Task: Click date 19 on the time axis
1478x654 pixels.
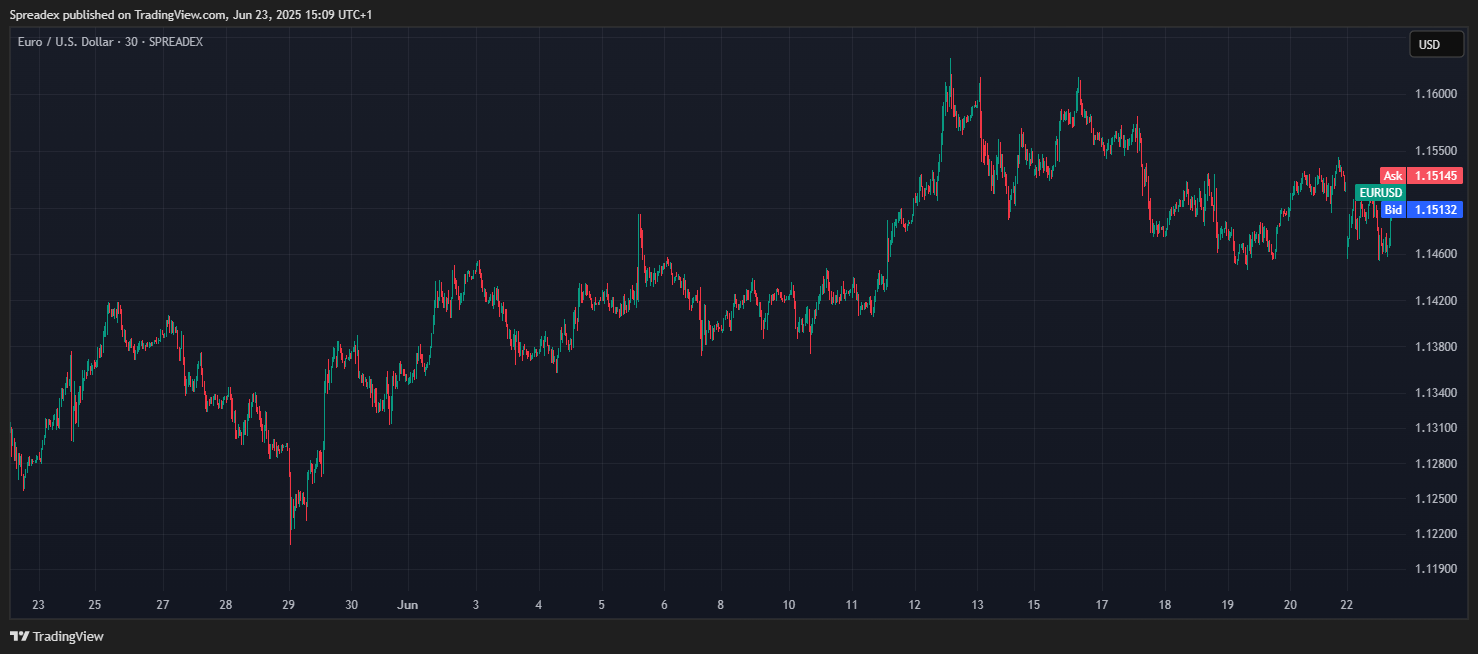Action: [x=1227, y=605]
